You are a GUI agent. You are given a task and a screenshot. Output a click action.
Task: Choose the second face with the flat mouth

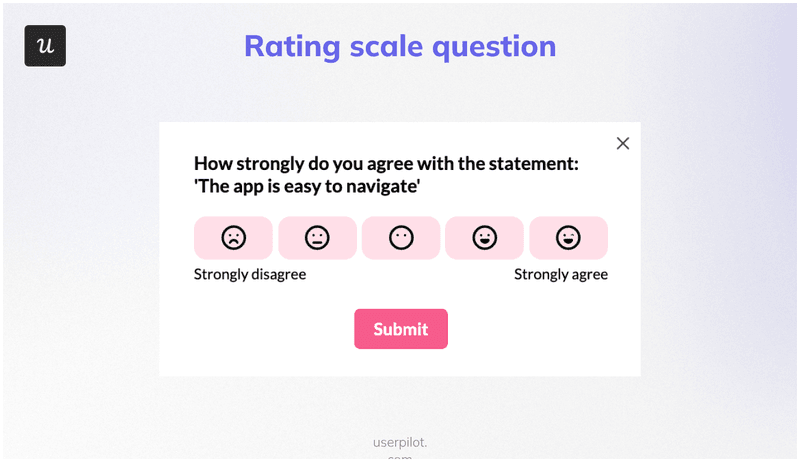[317, 238]
